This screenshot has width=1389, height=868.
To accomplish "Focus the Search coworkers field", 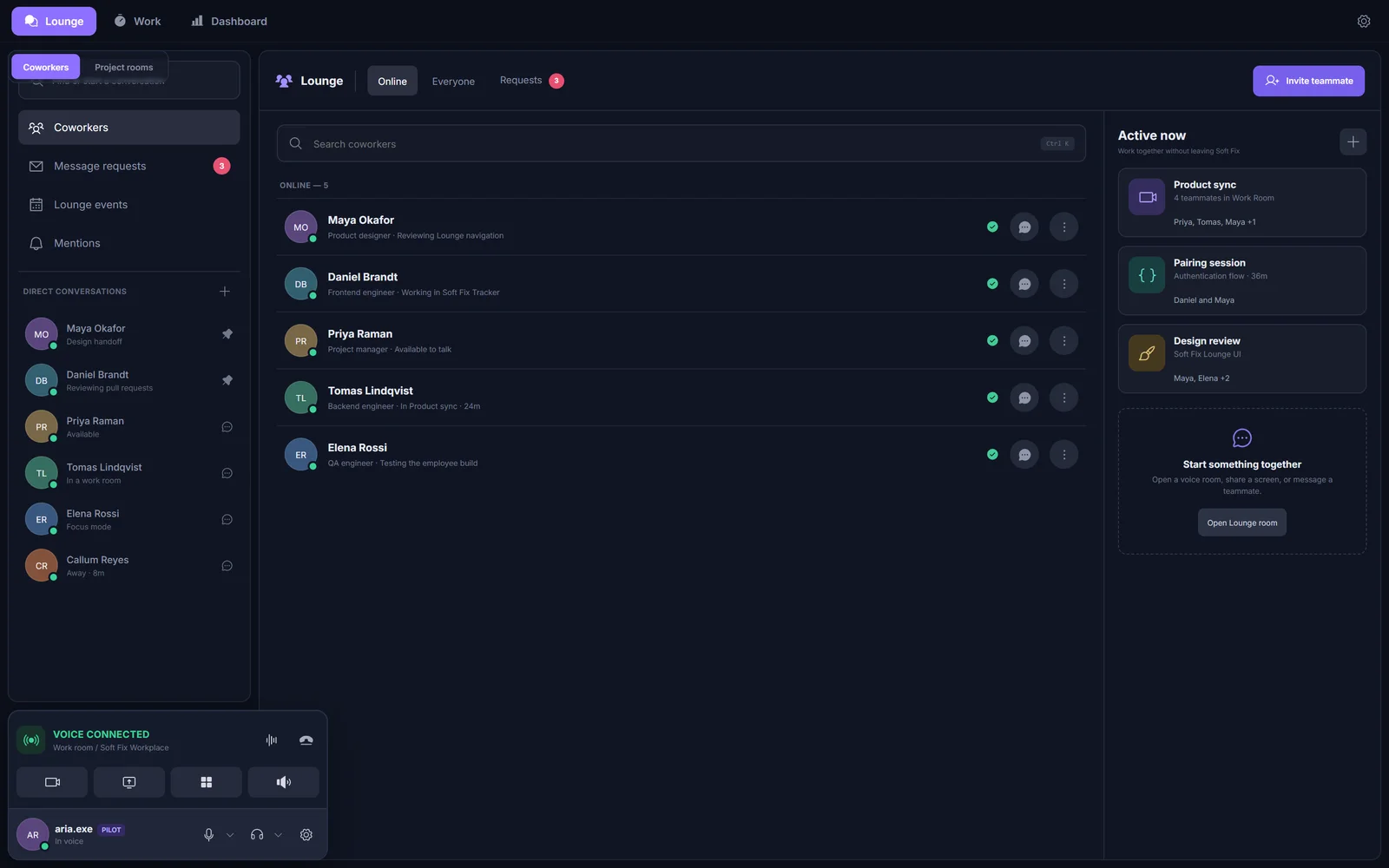I will [681, 143].
